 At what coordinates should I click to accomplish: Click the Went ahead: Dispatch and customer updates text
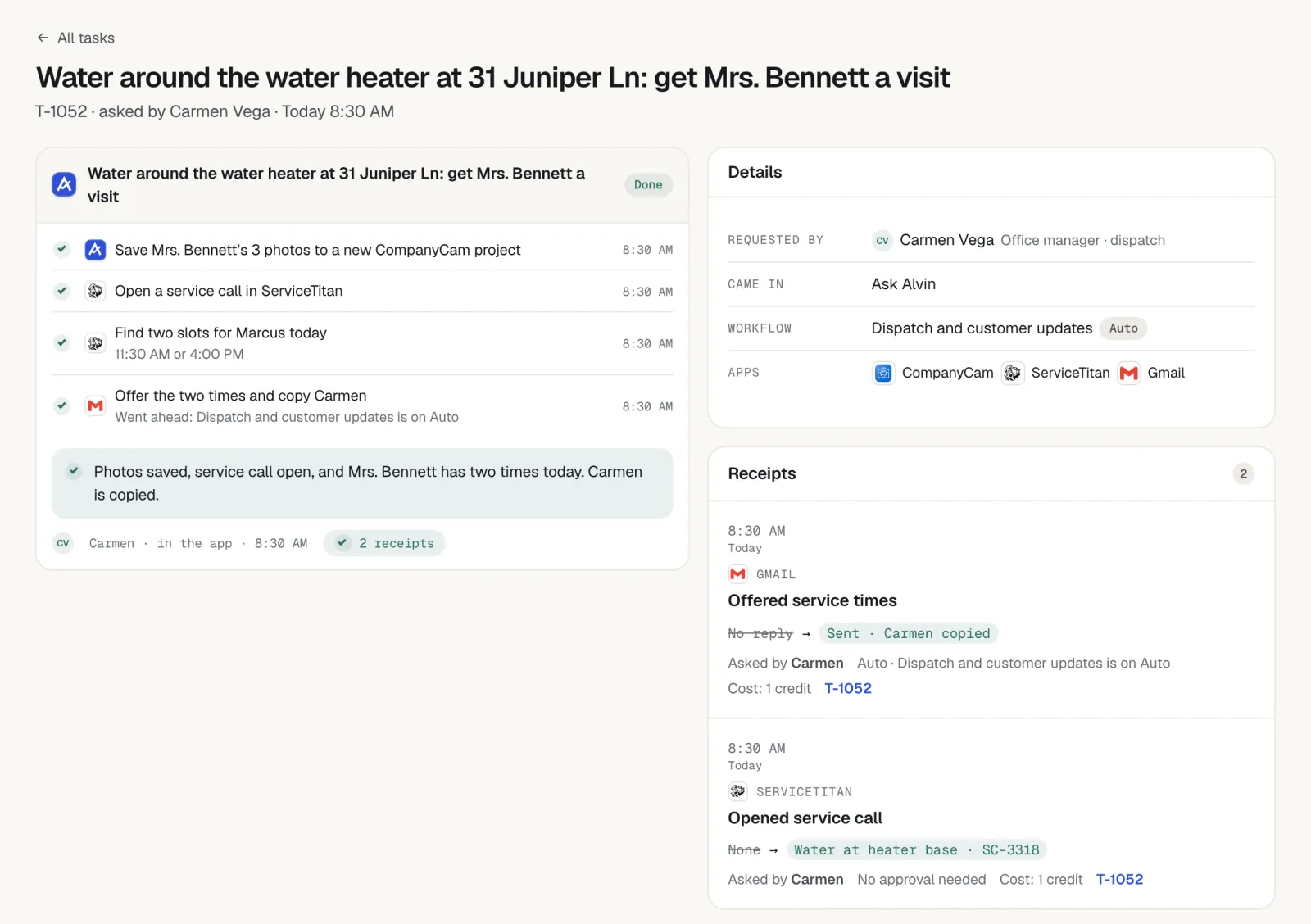pyautogui.click(x=287, y=417)
